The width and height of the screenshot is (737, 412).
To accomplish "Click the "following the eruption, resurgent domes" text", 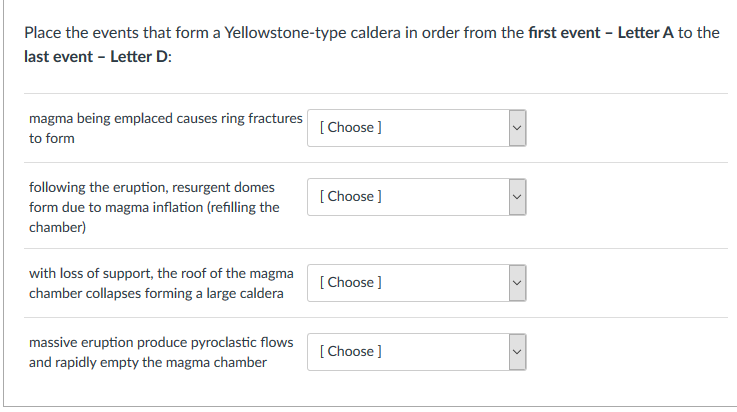I will click(x=152, y=188).
